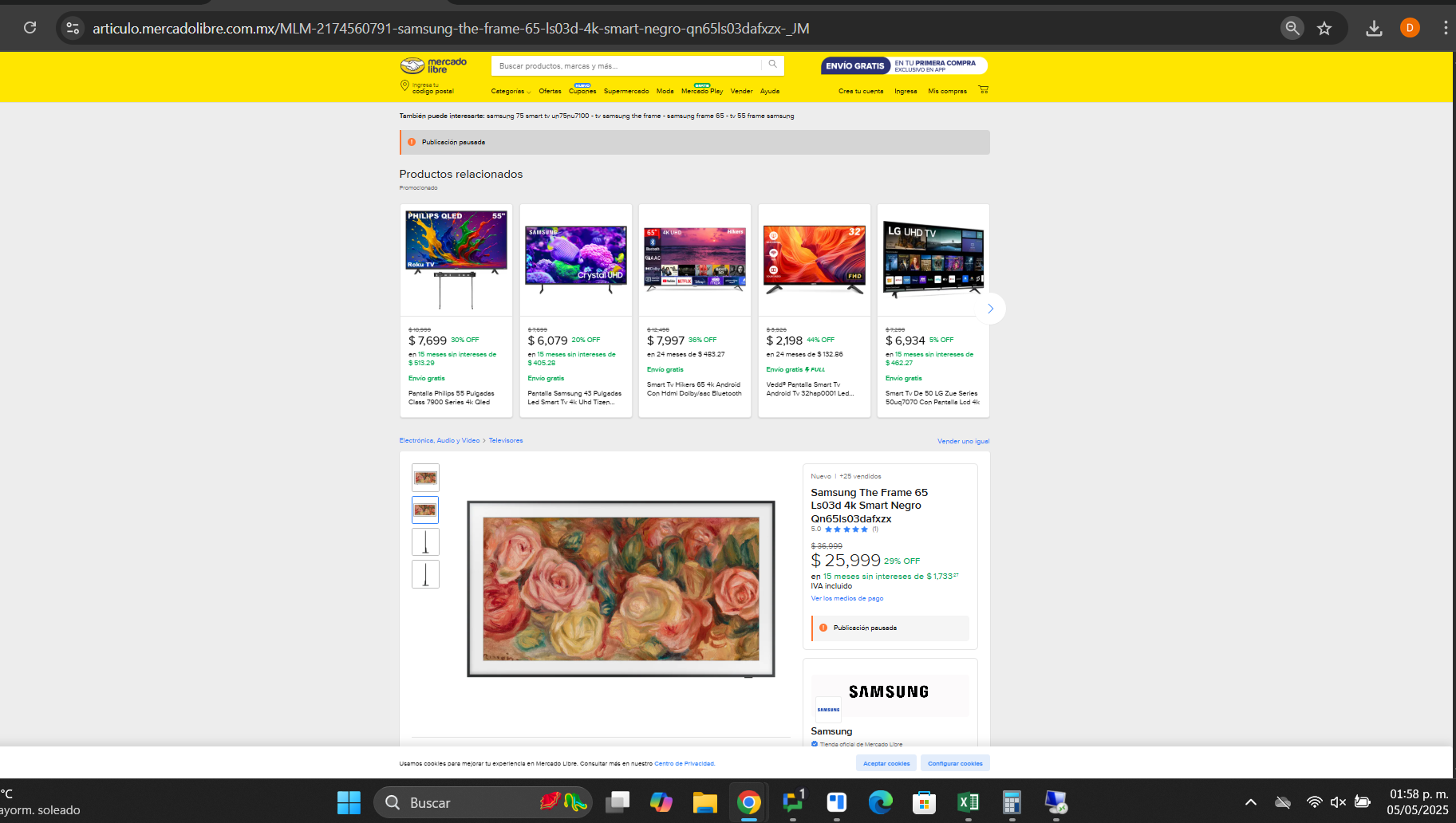Open LG UHD TV related product card
Screen dimensions: 1456x823
(933, 310)
